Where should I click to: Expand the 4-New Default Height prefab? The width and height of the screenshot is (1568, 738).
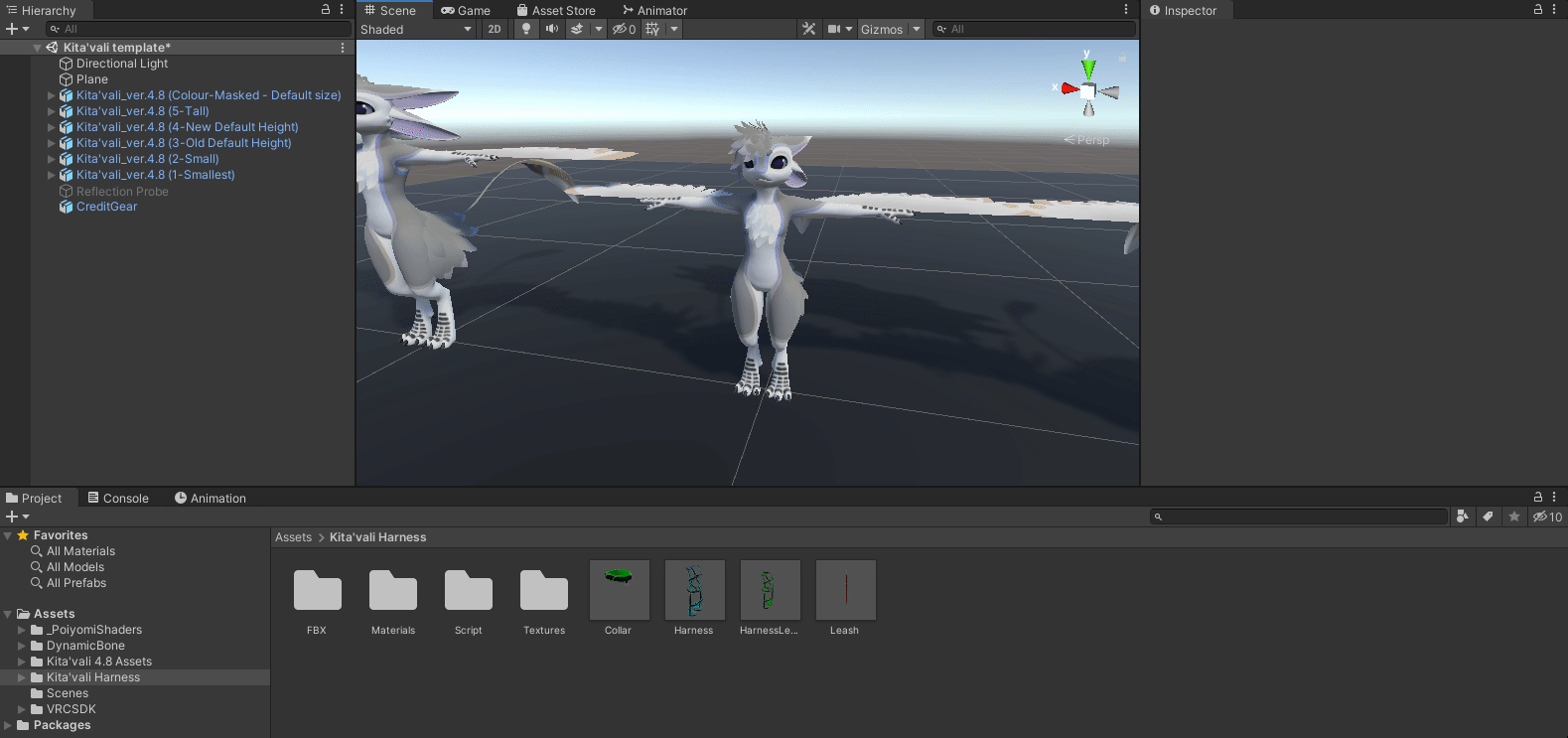pyautogui.click(x=52, y=127)
